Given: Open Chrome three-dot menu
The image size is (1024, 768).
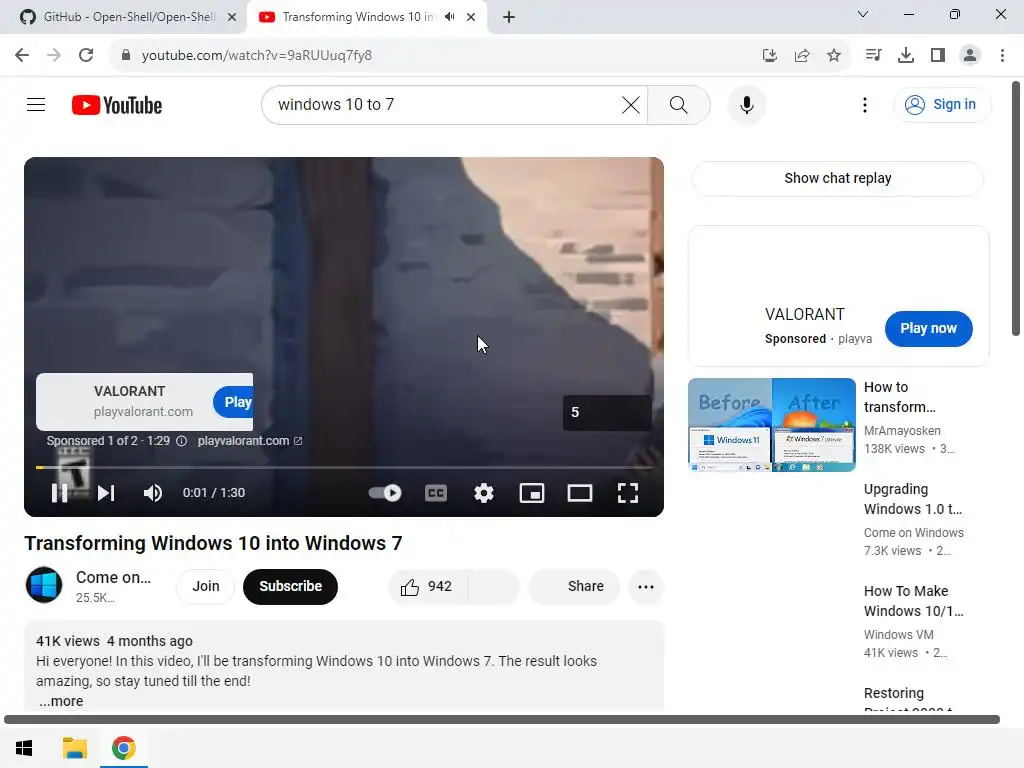Looking at the screenshot, I should coord(1002,56).
